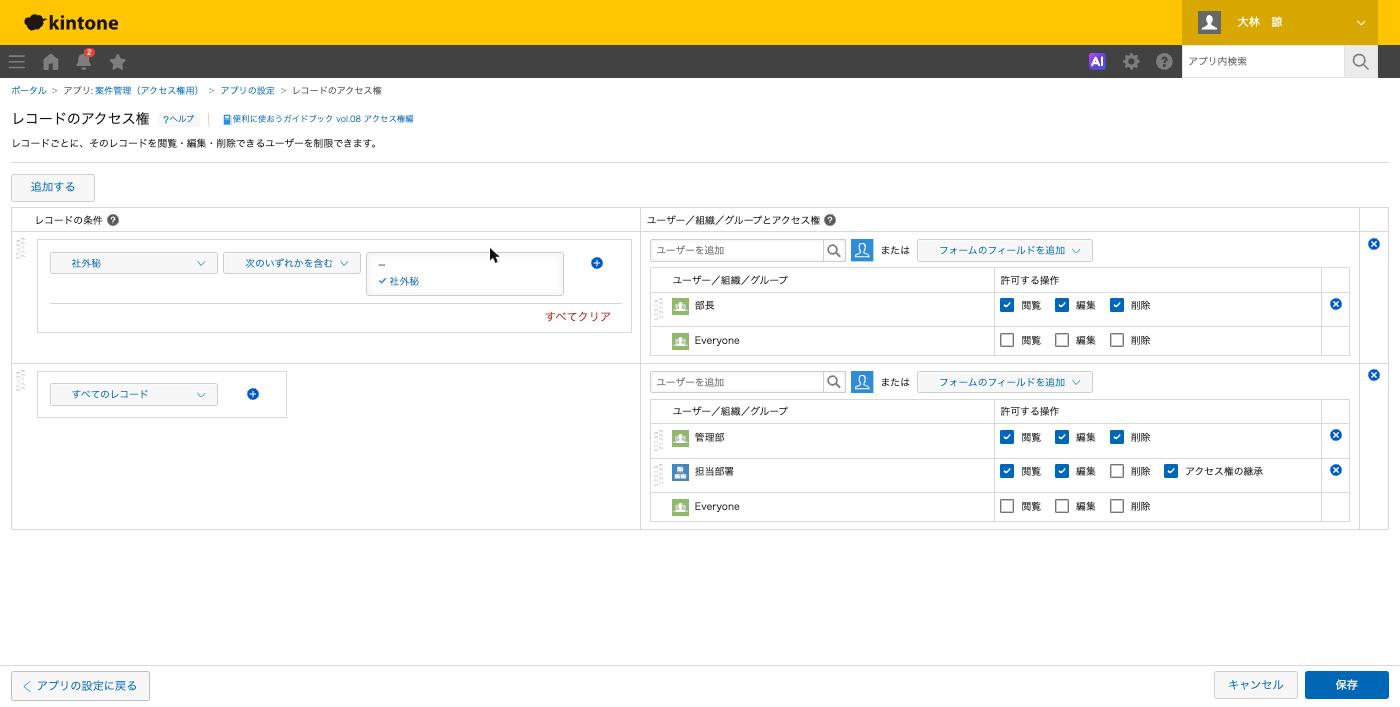Show help for レコードの条件 column
This screenshot has width=1400, height=707.
point(113,220)
